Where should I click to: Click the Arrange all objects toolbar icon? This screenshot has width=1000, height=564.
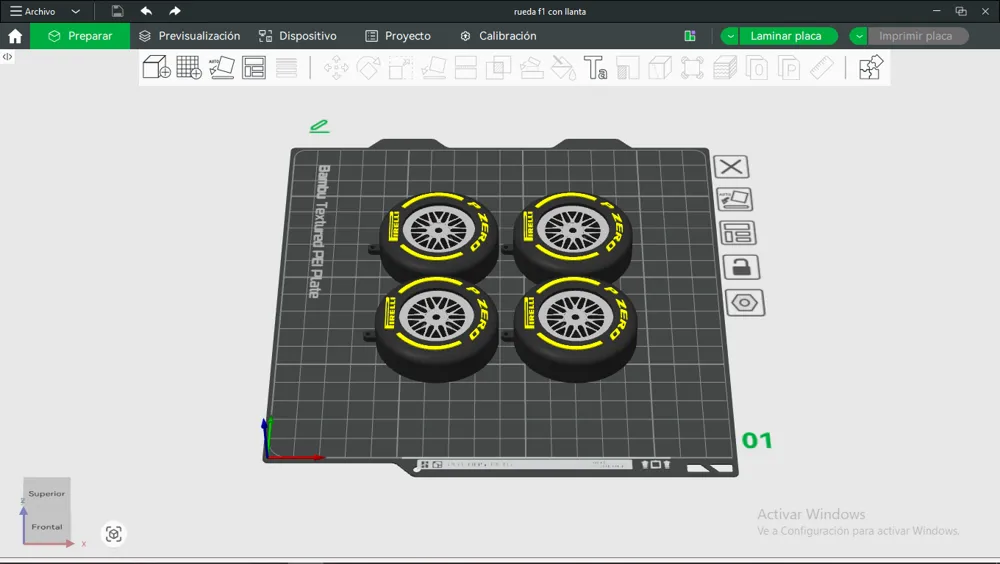pos(254,67)
